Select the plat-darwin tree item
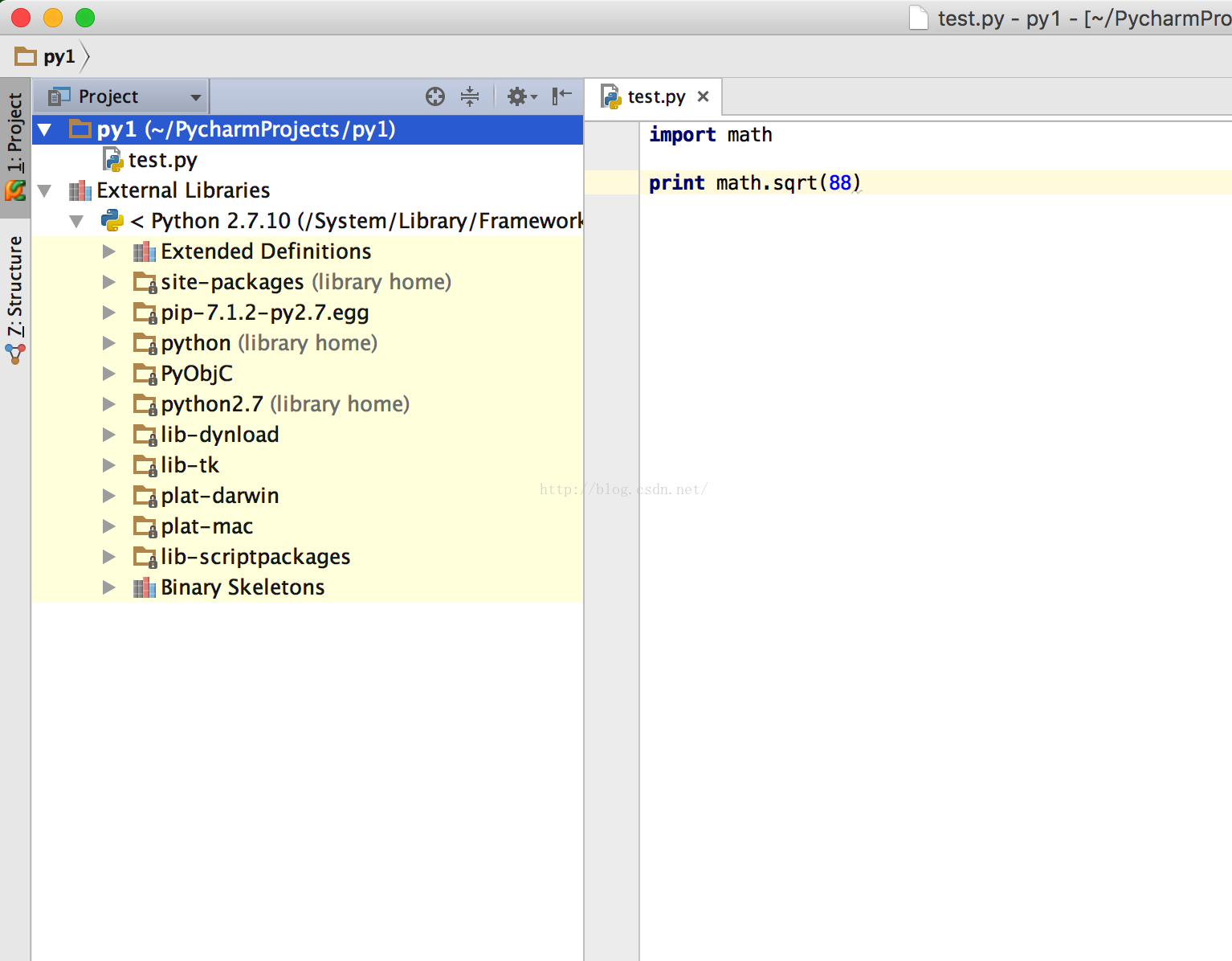The height and width of the screenshot is (961, 1232). tap(220, 496)
